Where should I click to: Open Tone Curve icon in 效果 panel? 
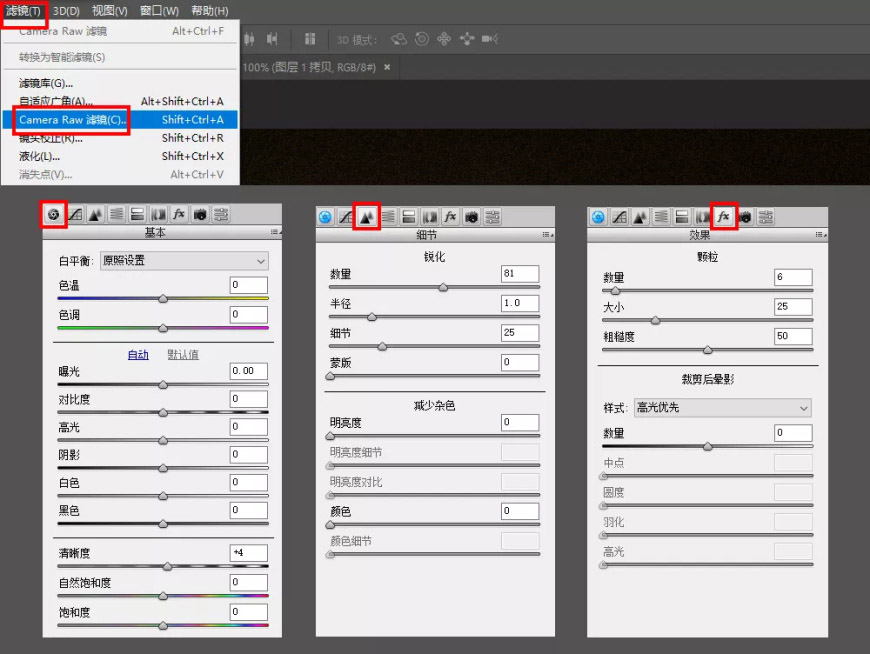[x=619, y=217]
